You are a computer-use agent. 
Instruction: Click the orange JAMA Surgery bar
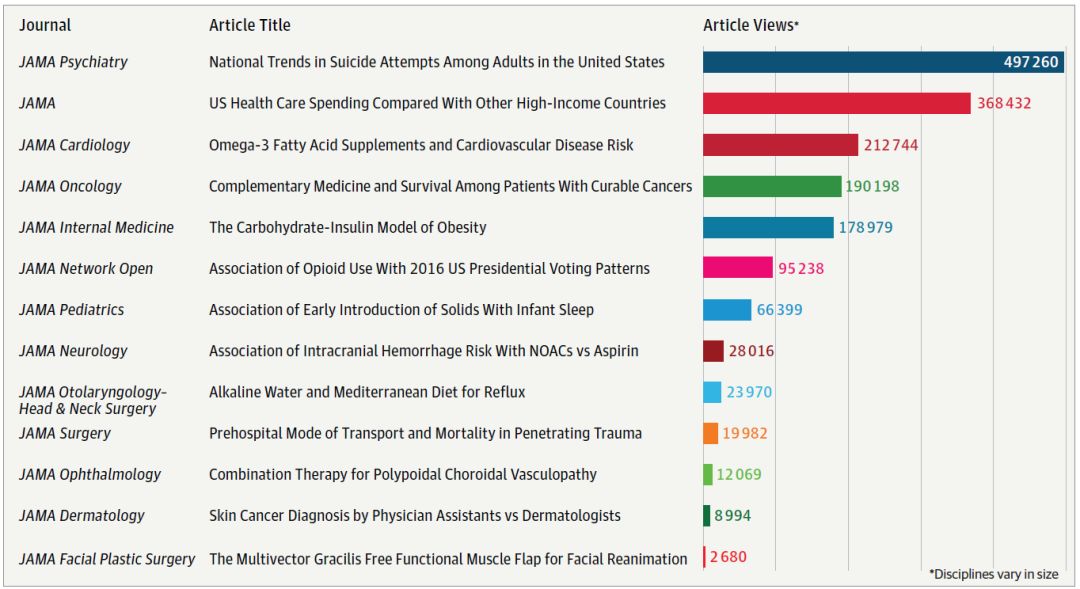tap(710, 433)
